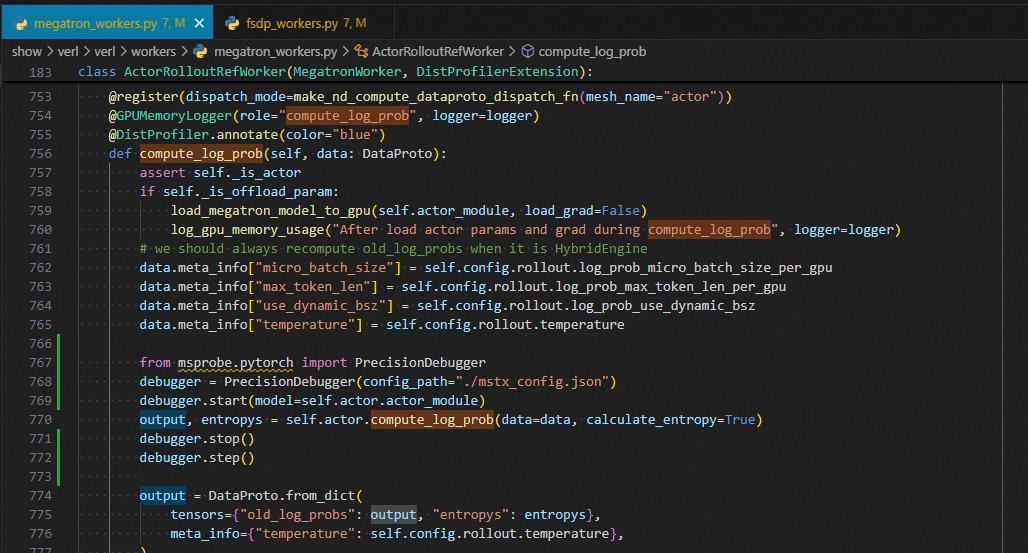This screenshot has width=1028, height=553.
Task: Open ActorRolloutRefWorker breadcrumb class entry
Action: 437,51
